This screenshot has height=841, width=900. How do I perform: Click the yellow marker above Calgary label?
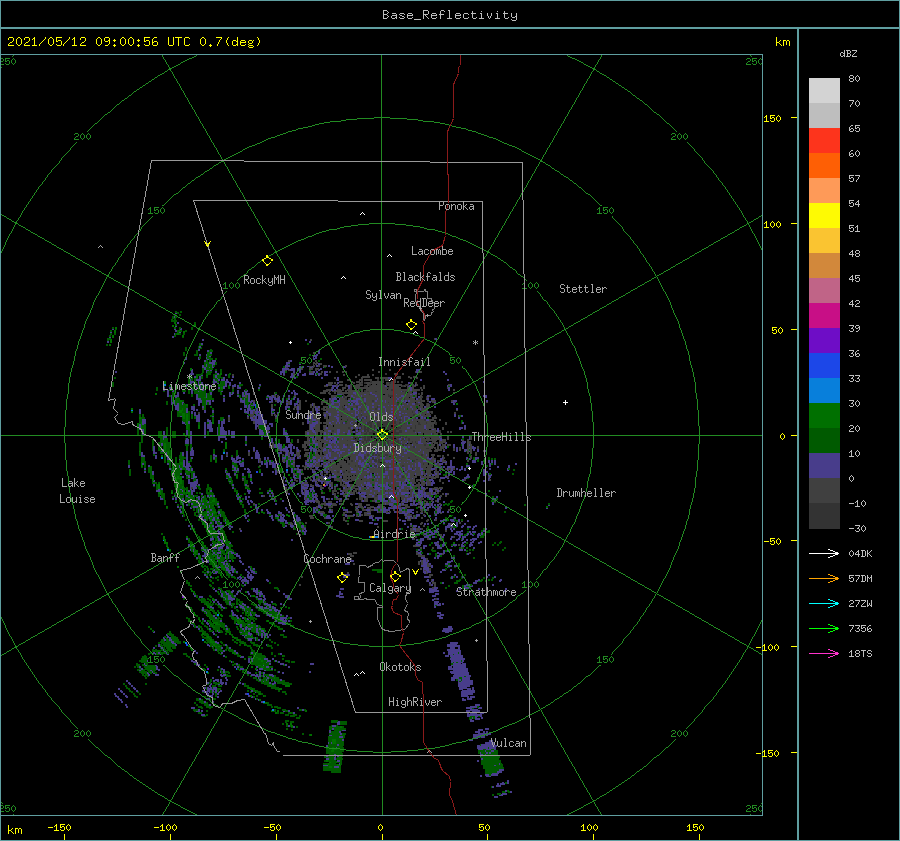[395, 576]
